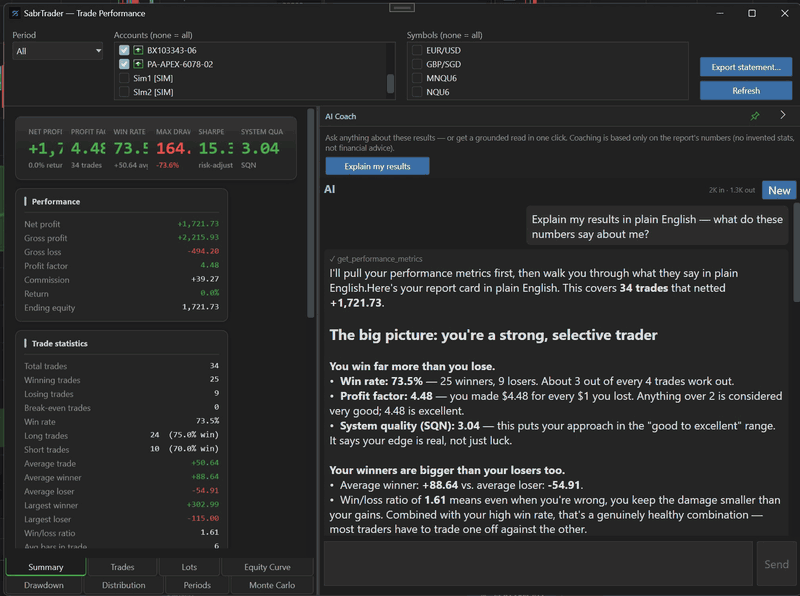Open the Distribution tab
The image size is (800, 596).
[x=123, y=585]
